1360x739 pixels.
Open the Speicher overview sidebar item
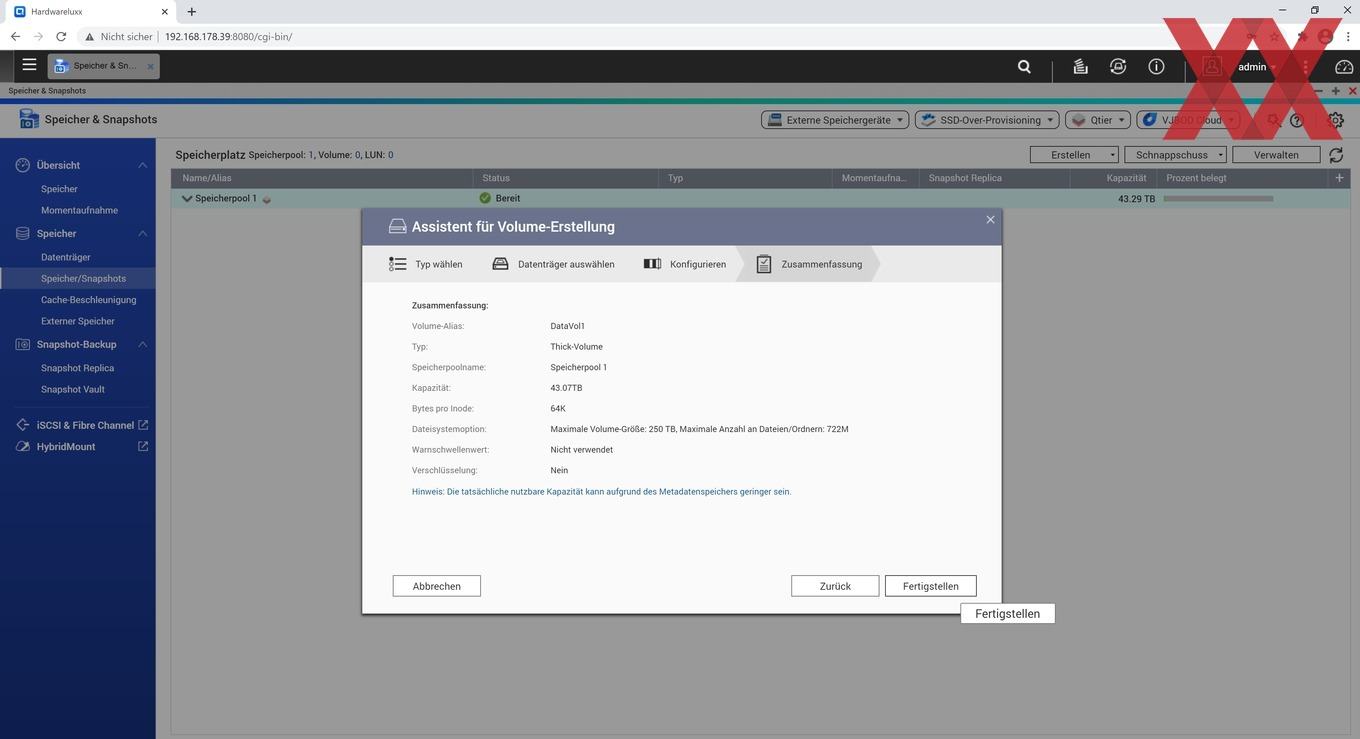tap(59, 189)
